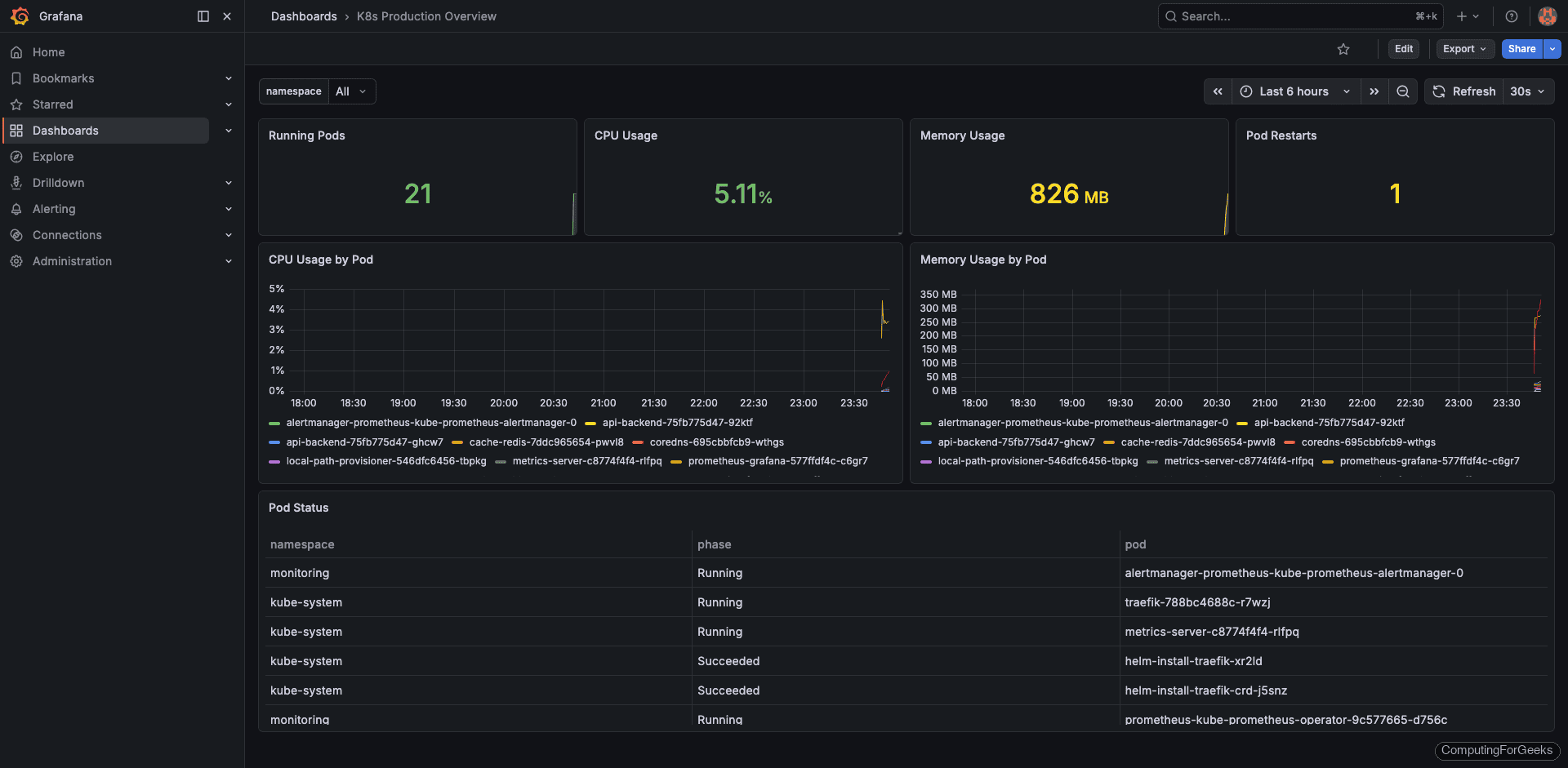Select Dashboards in the sidebar menu
This screenshot has width=1568, height=768.
point(65,130)
